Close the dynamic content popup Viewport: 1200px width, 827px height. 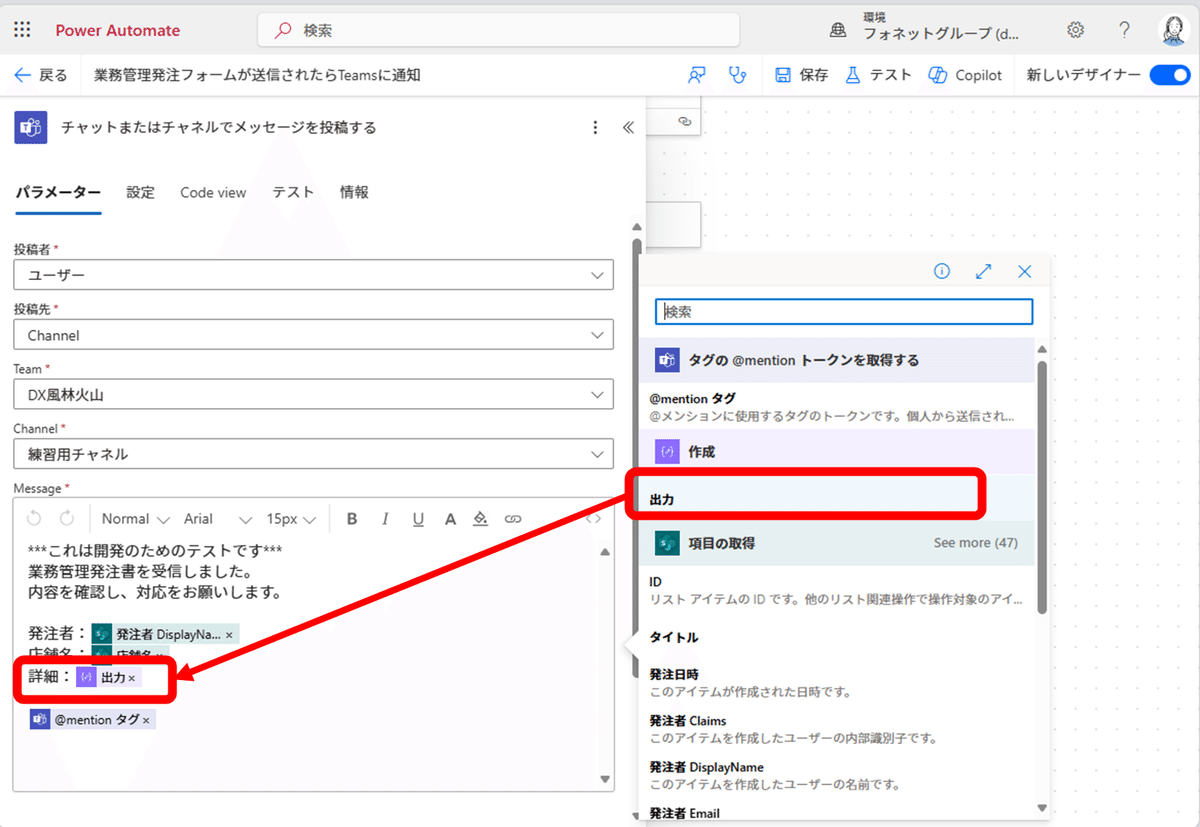1024,271
